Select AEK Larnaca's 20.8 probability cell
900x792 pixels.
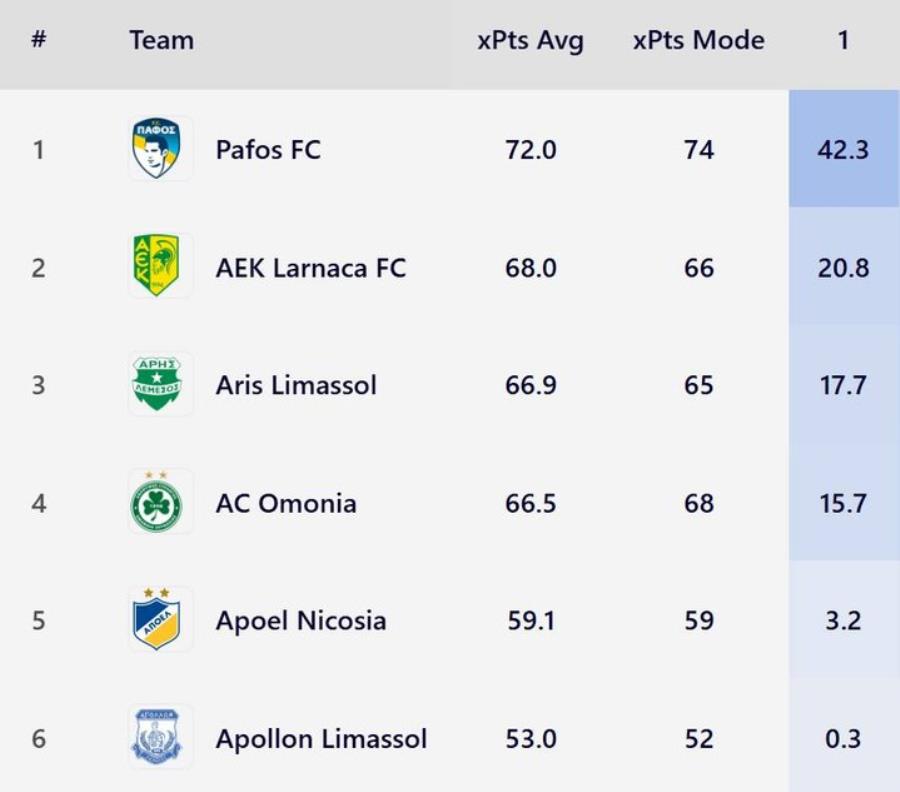(843, 268)
